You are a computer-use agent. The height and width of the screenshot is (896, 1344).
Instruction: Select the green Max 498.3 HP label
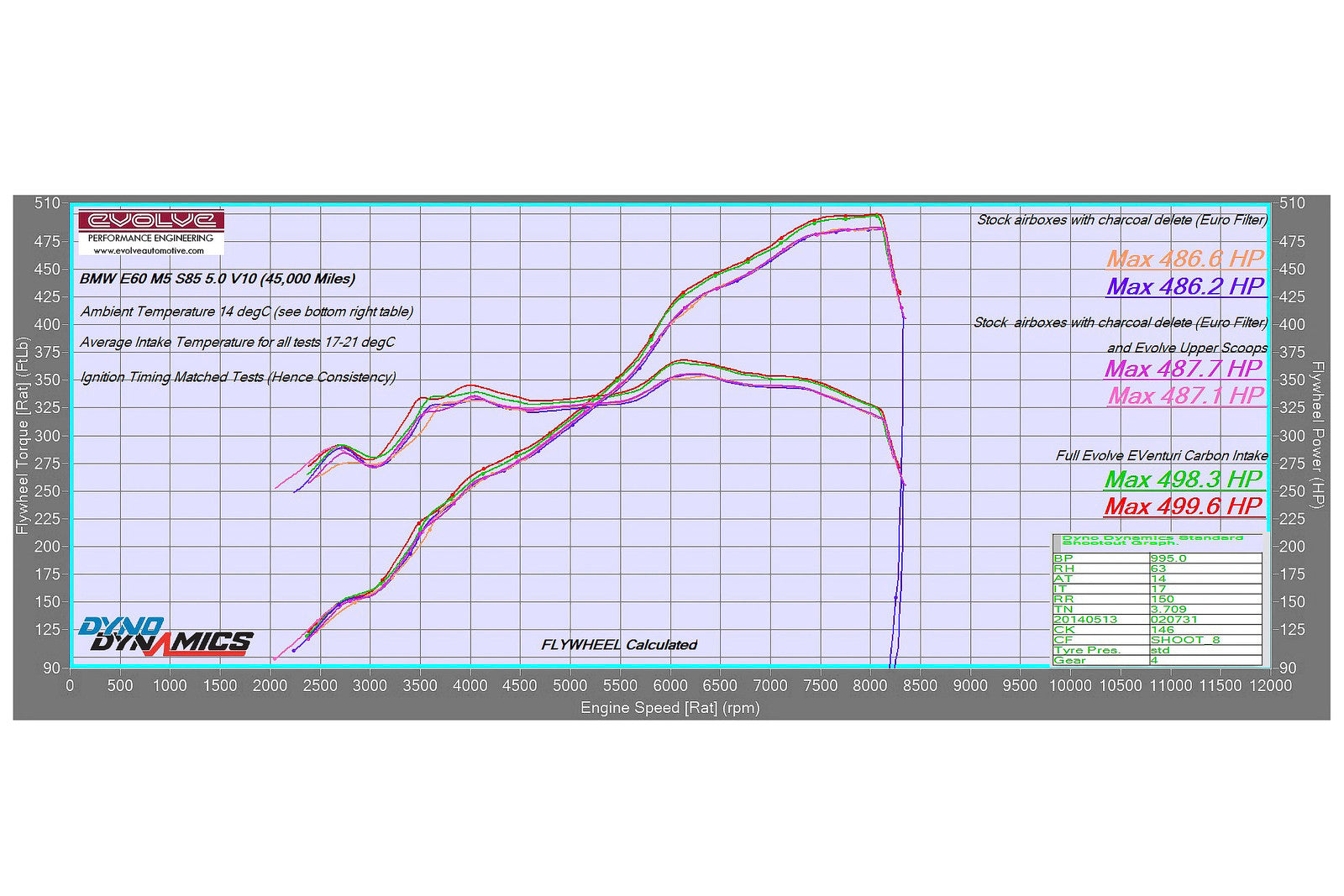[1183, 479]
